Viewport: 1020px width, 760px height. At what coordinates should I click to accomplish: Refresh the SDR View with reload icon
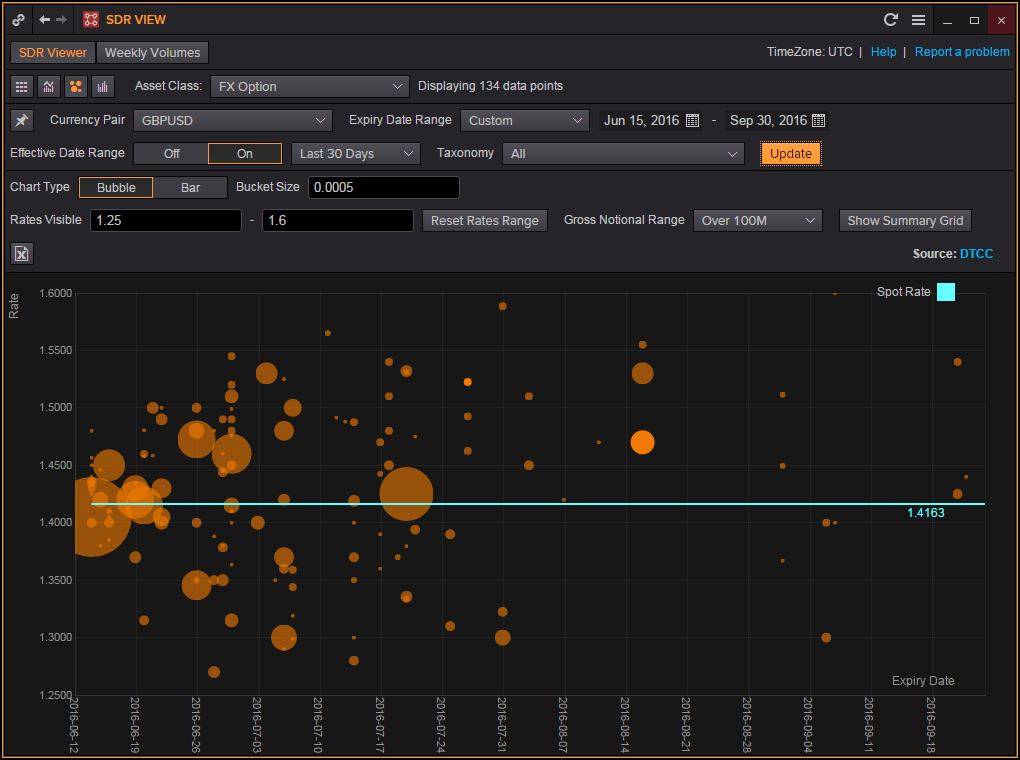pos(891,20)
